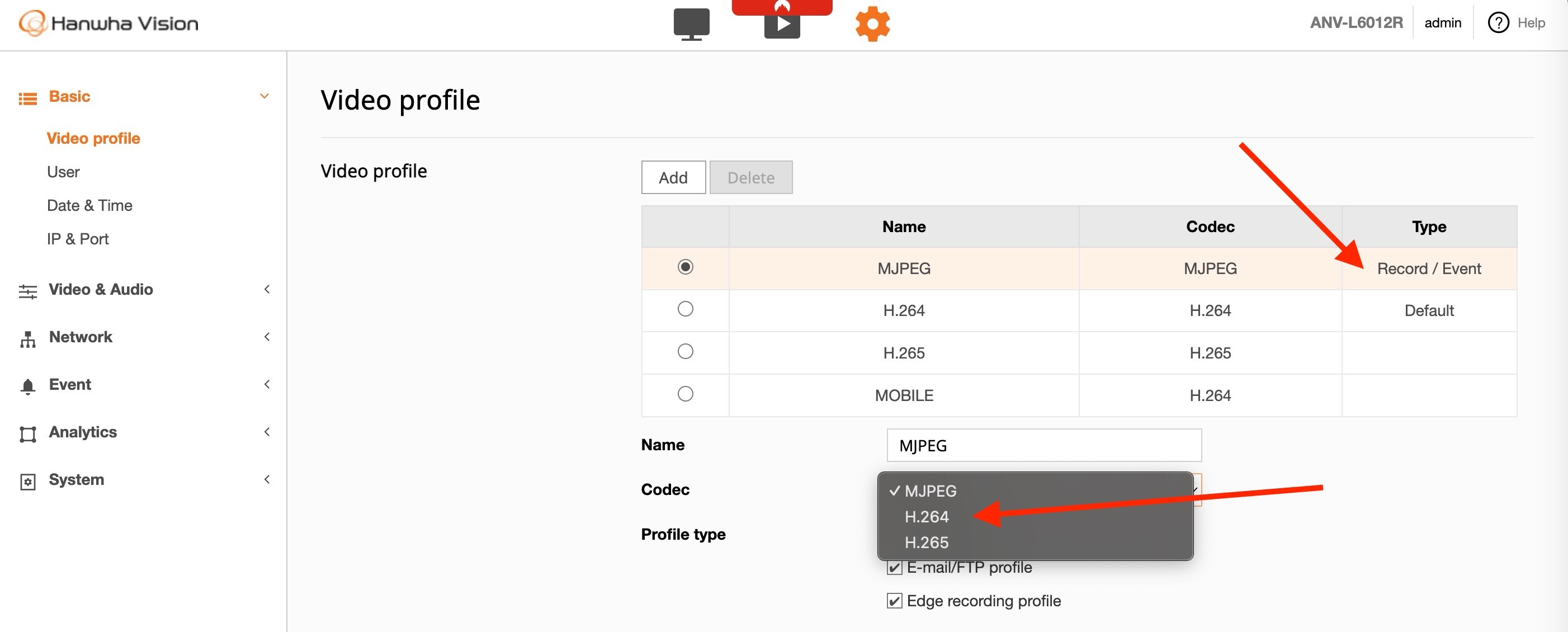Image resolution: width=1568 pixels, height=632 pixels.
Task: Click the System icon in the sidebar
Action: 28,480
